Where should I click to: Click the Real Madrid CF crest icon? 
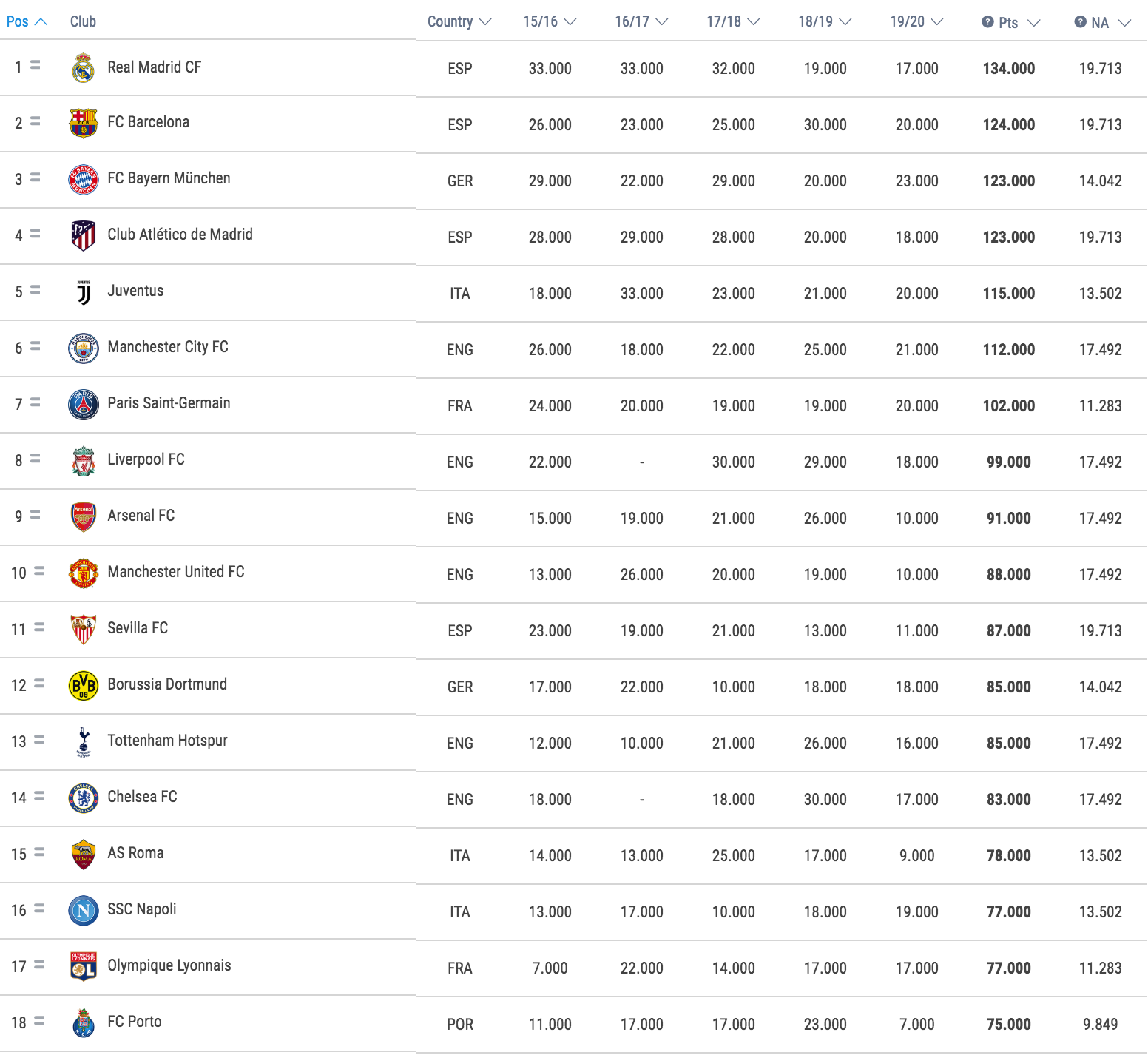pos(84,68)
